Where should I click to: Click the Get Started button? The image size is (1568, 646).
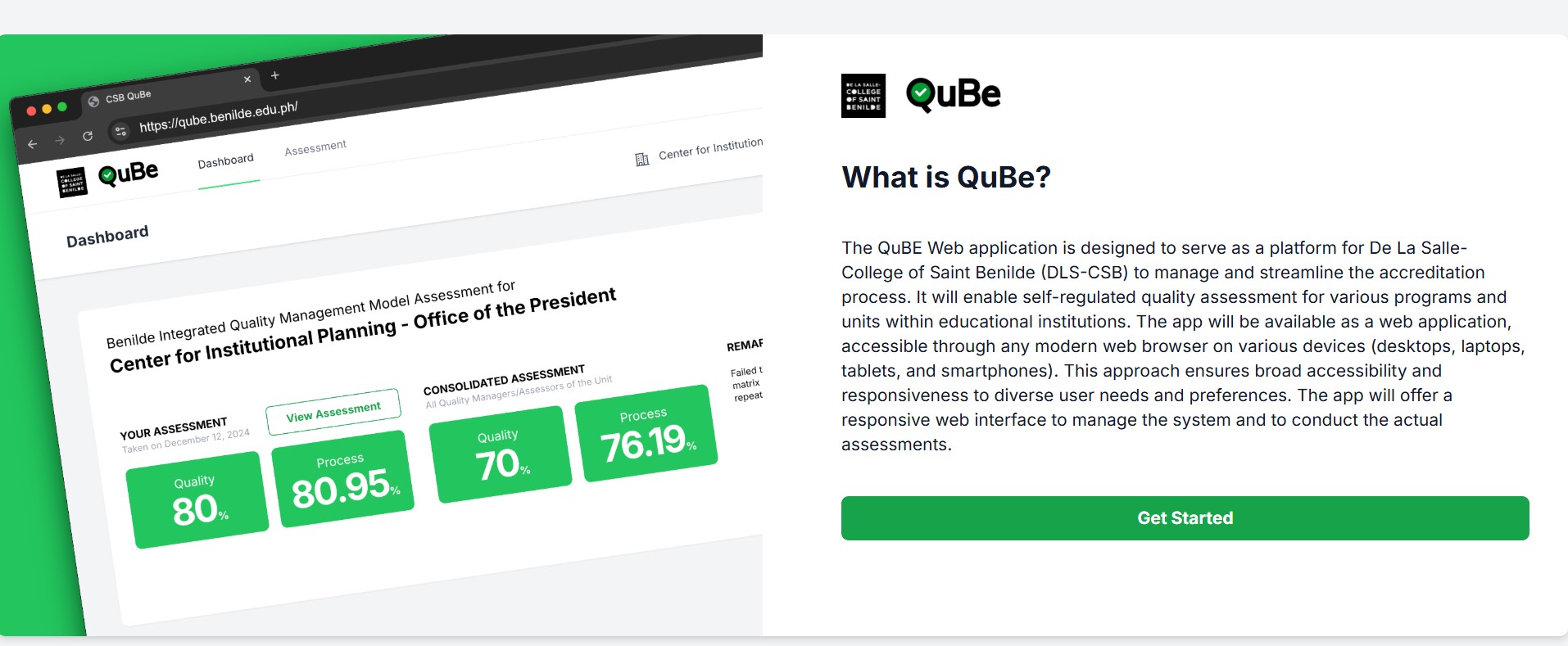point(1185,518)
